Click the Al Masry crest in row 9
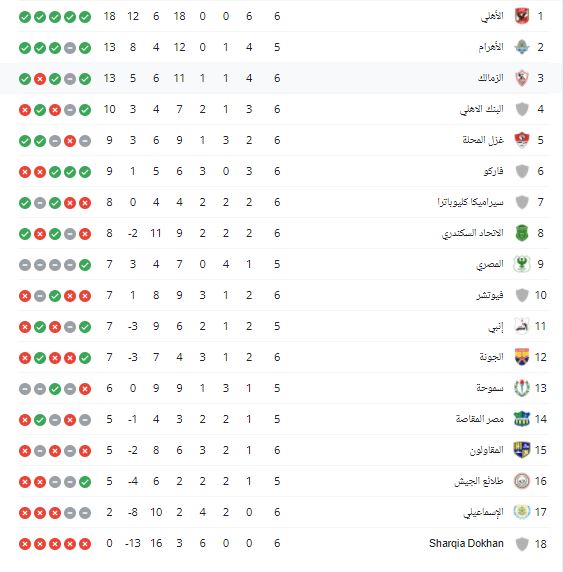The width and height of the screenshot is (563, 572). [x=522, y=264]
